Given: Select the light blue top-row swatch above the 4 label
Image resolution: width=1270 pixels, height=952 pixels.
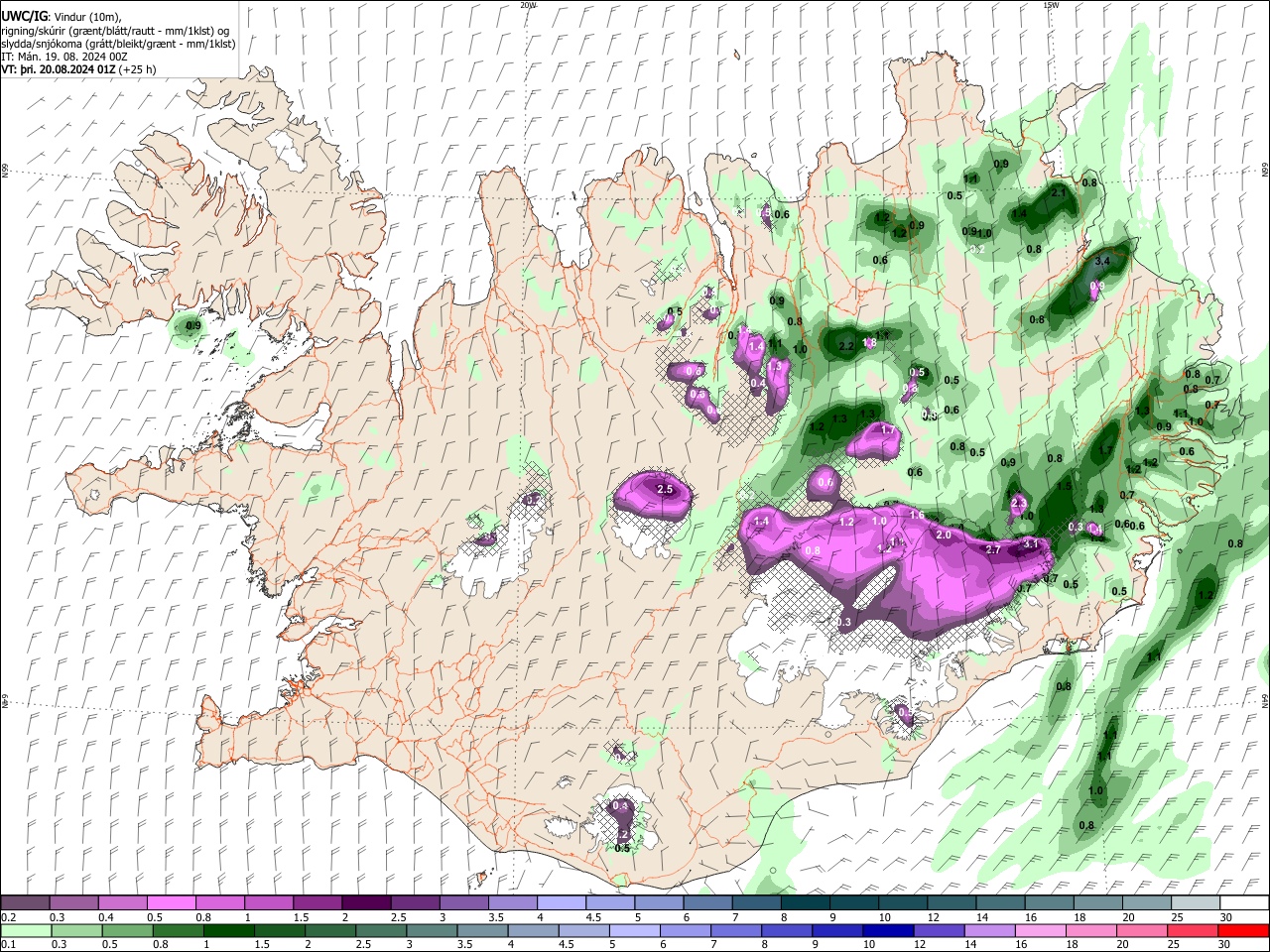Looking at the screenshot, I should tap(562, 903).
